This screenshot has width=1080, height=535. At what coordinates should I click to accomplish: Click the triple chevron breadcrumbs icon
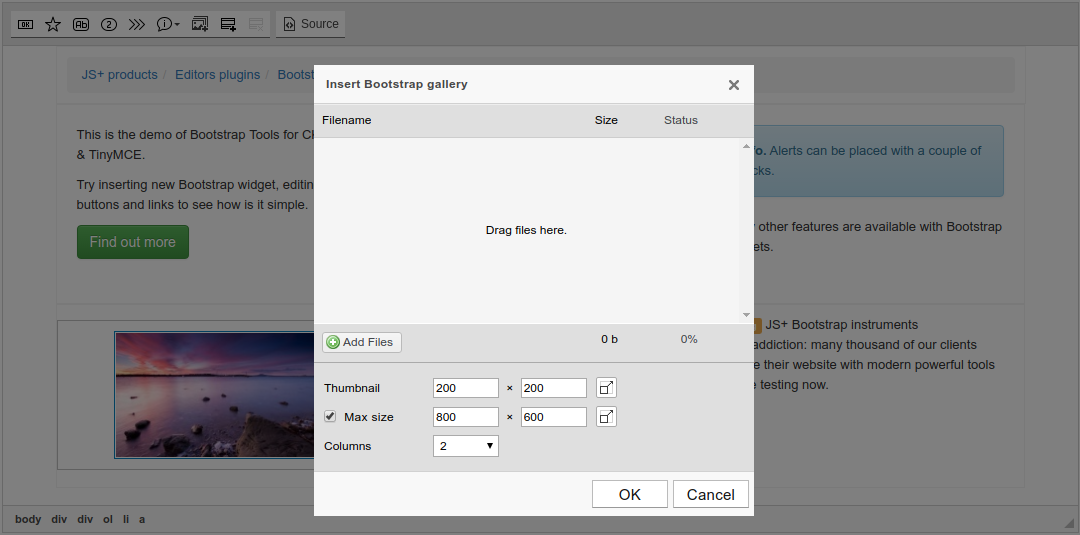point(137,24)
